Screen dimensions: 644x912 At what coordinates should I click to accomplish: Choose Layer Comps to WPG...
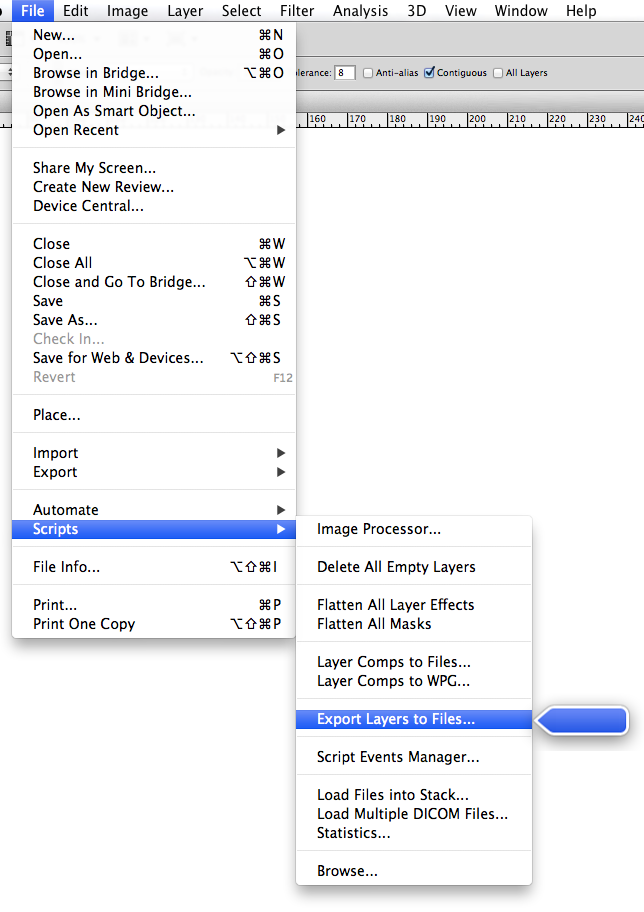pyautogui.click(x=414, y=681)
